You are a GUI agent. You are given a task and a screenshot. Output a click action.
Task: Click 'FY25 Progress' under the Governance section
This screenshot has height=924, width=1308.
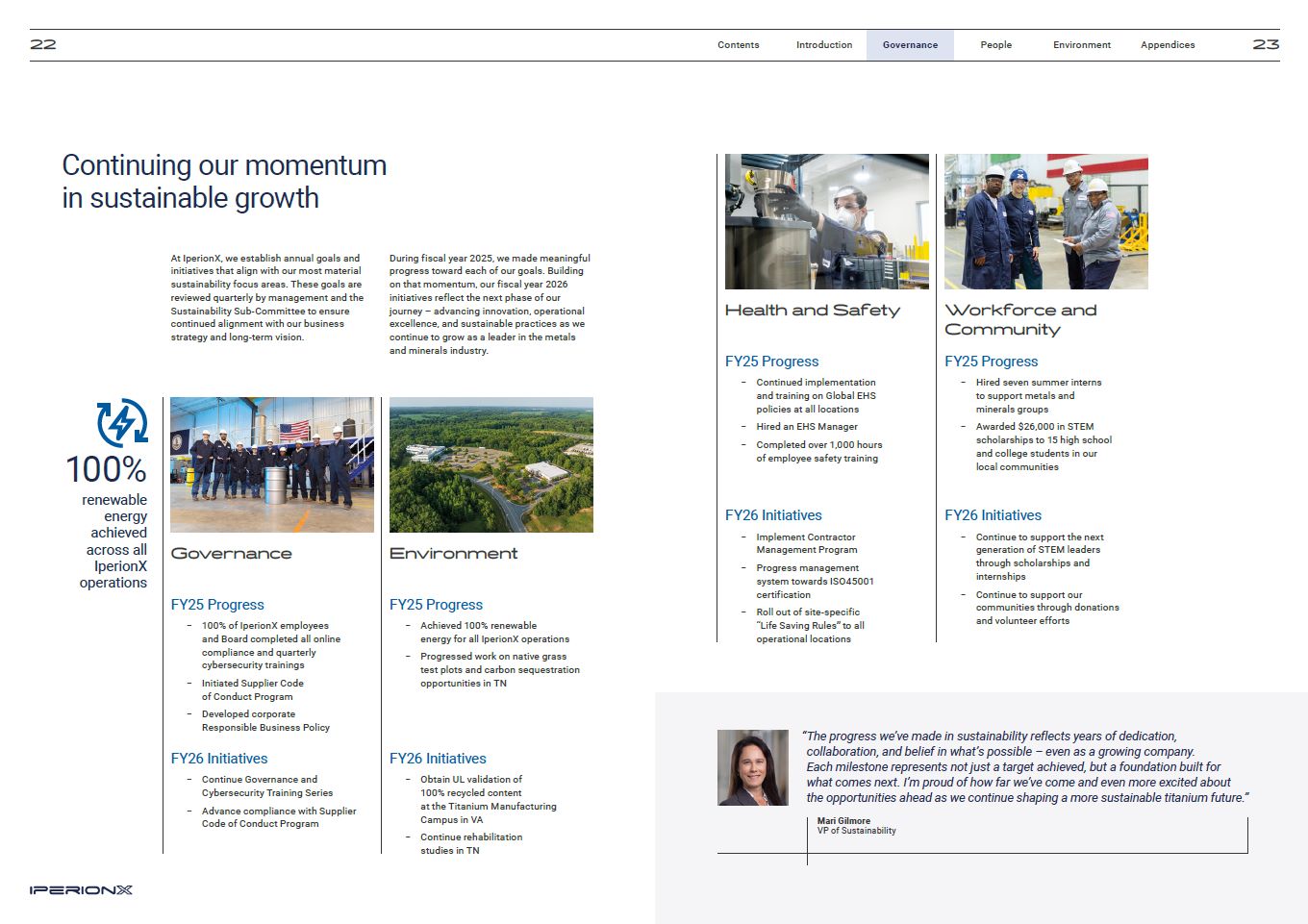tap(217, 605)
